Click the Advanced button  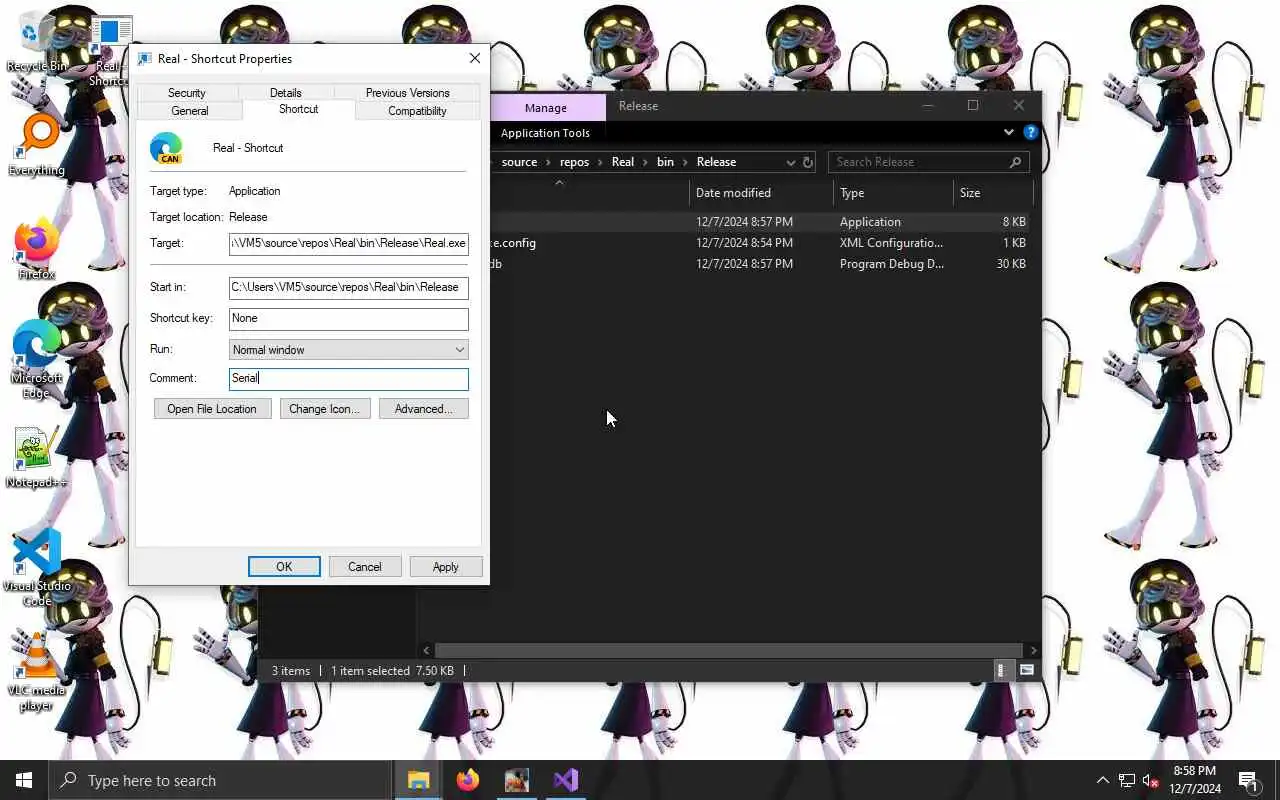click(x=423, y=409)
